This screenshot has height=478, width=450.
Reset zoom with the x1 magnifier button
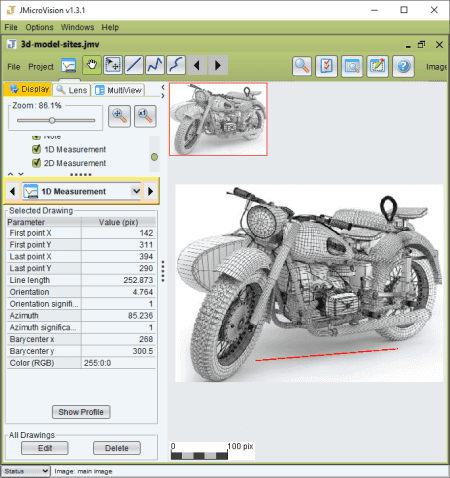145,116
